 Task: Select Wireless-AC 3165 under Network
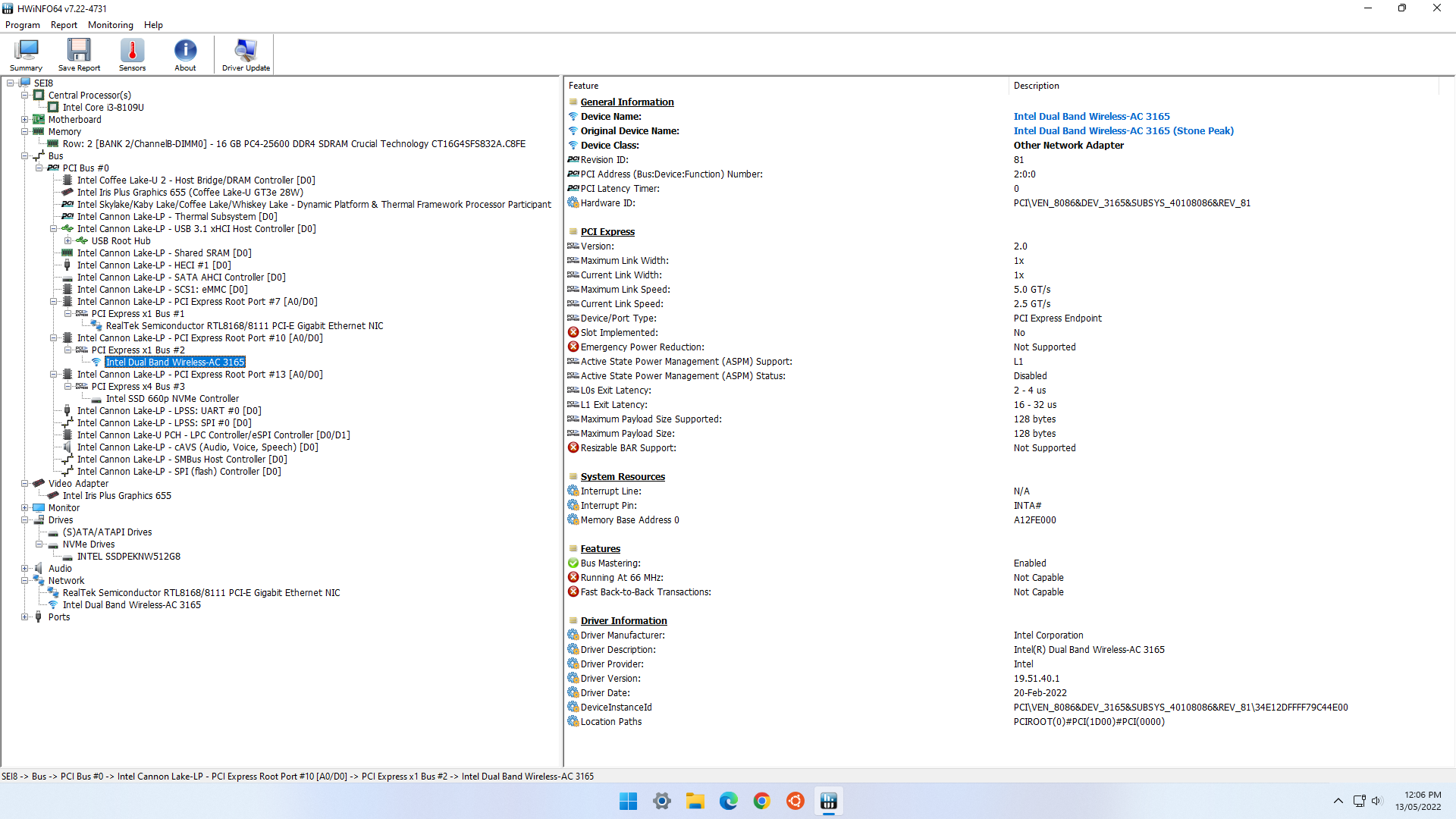click(x=132, y=605)
